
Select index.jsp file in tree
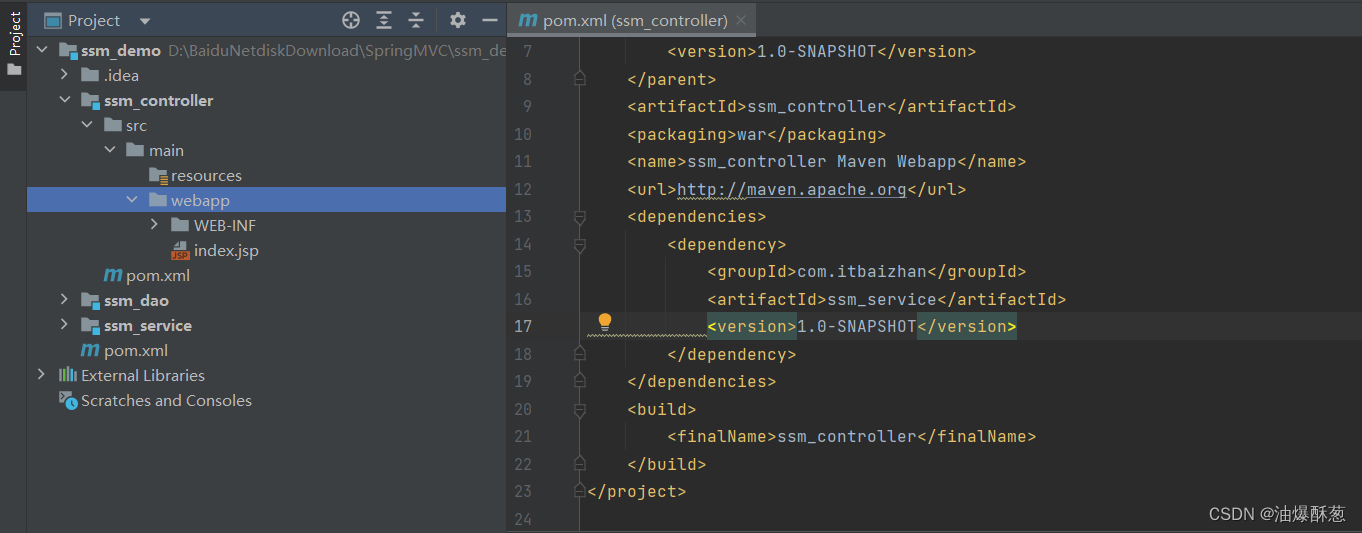(226, 250)
